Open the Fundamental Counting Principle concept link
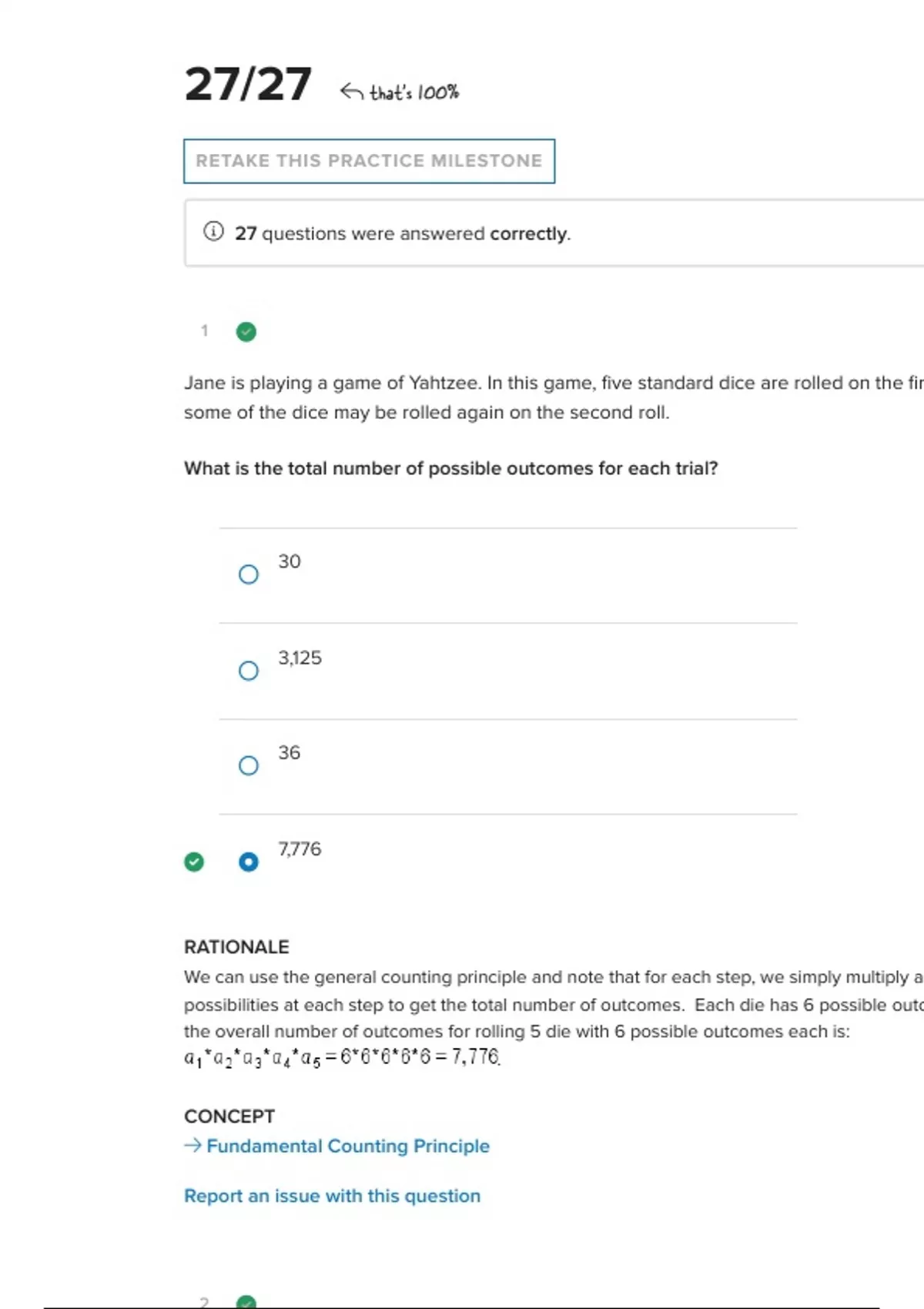 point(348,1146)
